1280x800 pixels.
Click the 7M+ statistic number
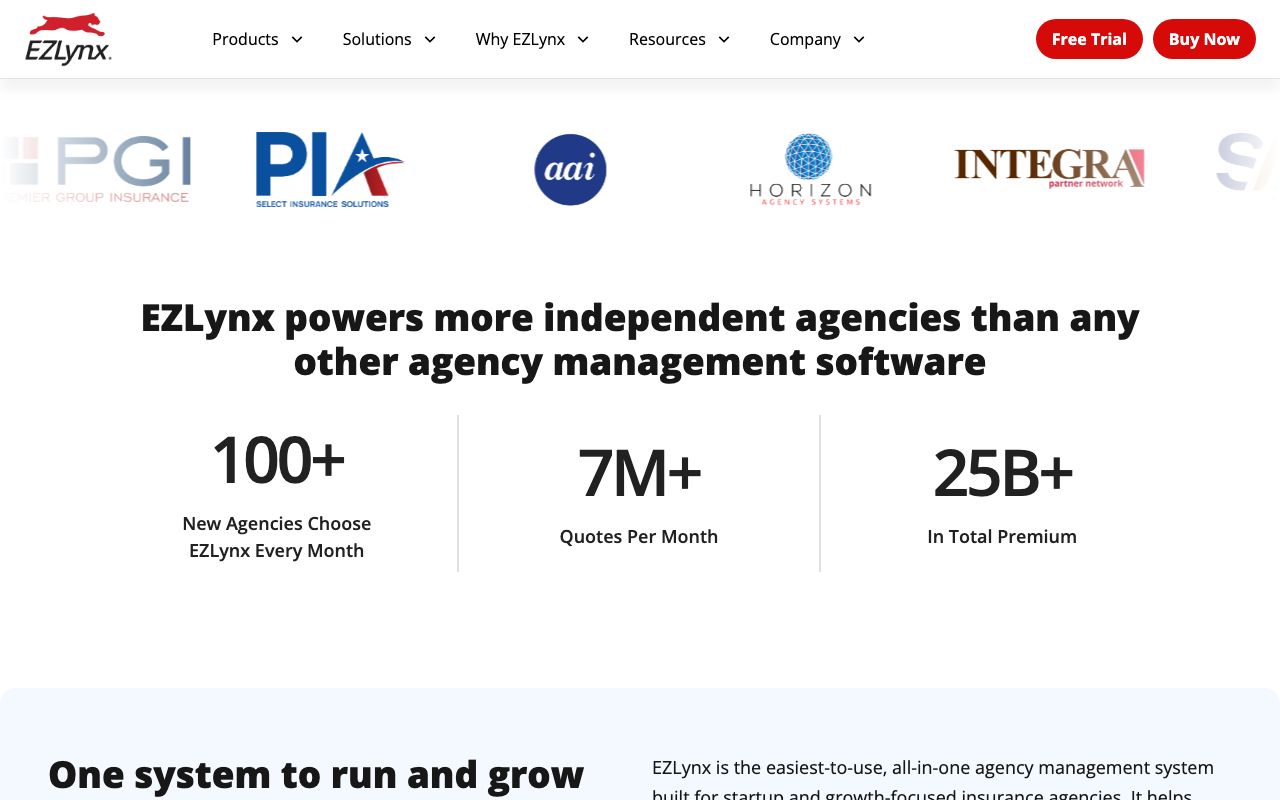tap(639, 473)
